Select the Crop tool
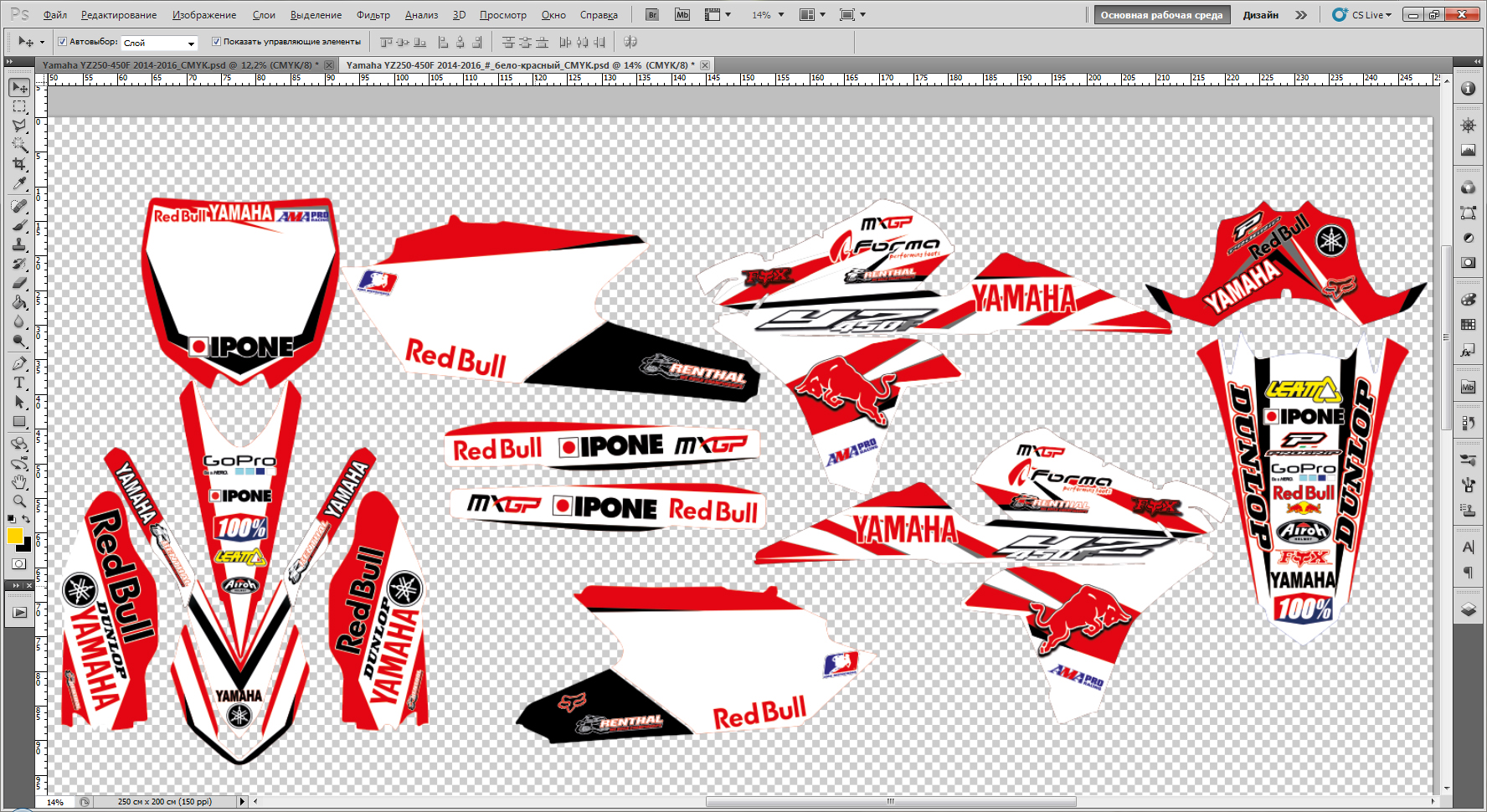Screen dimensions: 1487x812 pos(19,165)
